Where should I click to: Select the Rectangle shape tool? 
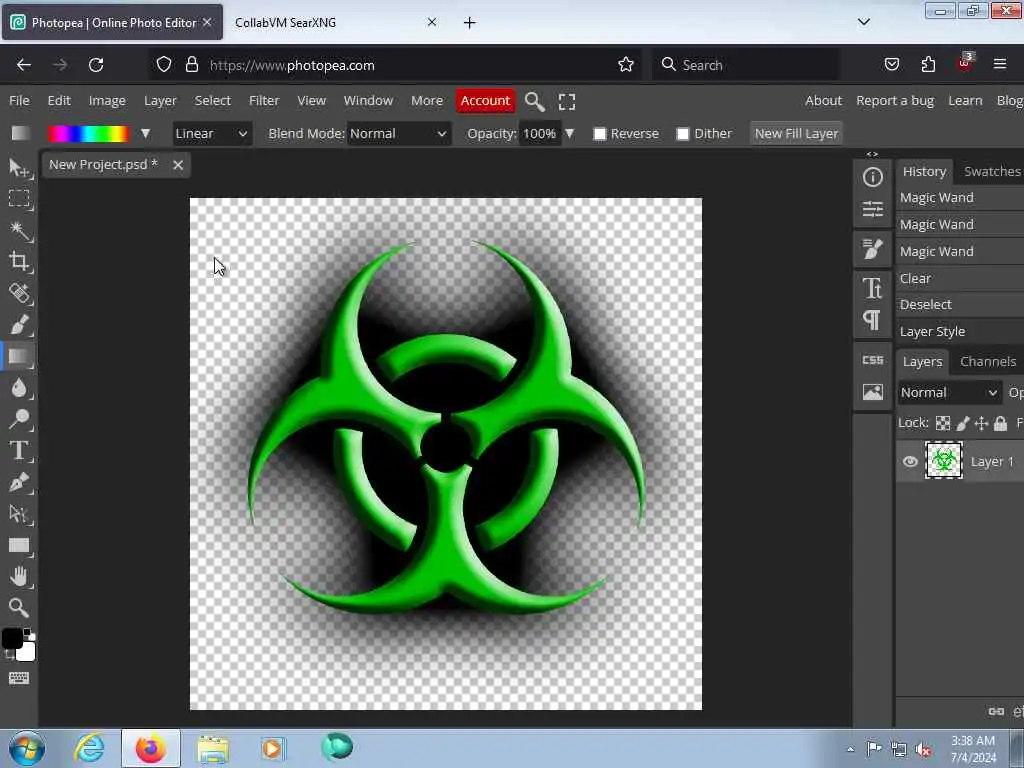(19, 545)
